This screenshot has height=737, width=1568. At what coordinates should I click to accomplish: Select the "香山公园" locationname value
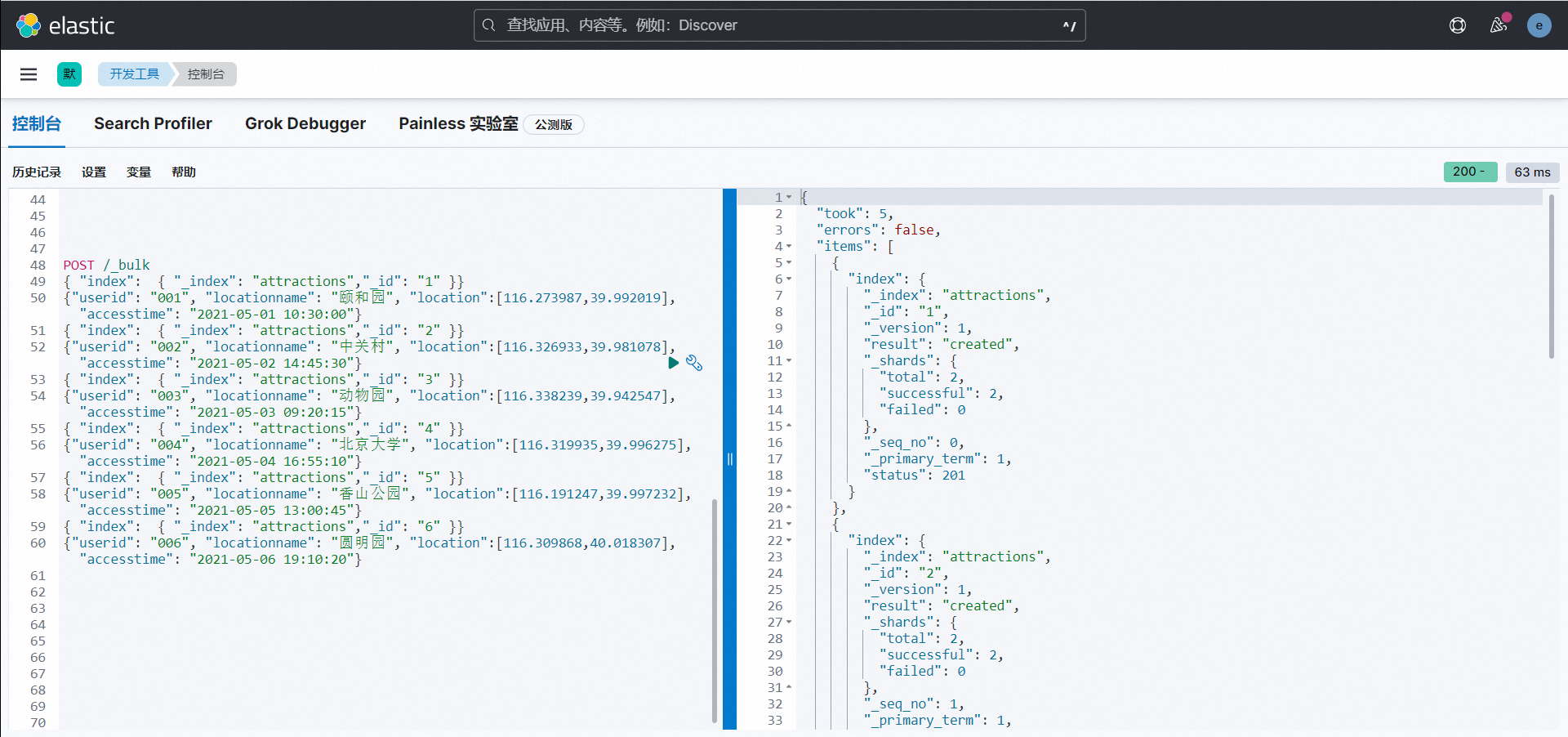coord(370,494)
